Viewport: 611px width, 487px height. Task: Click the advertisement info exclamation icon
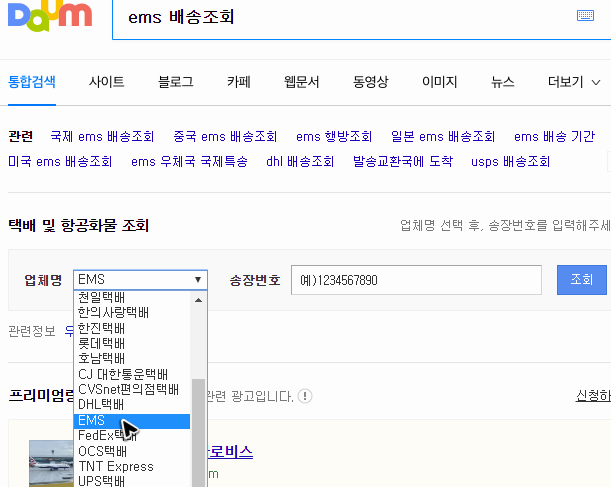(305, 396)
